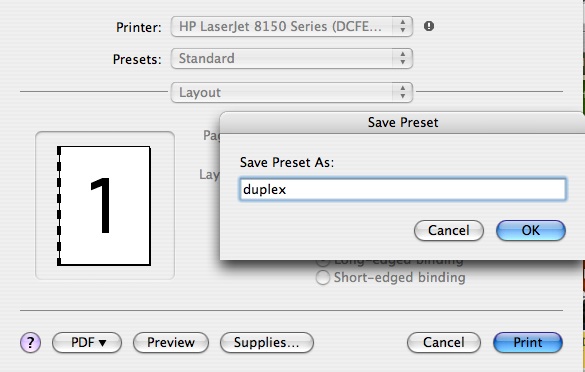Expand the Layout pane selector menu
This screenshot has width=585, height=372.
tap(292, 93)
